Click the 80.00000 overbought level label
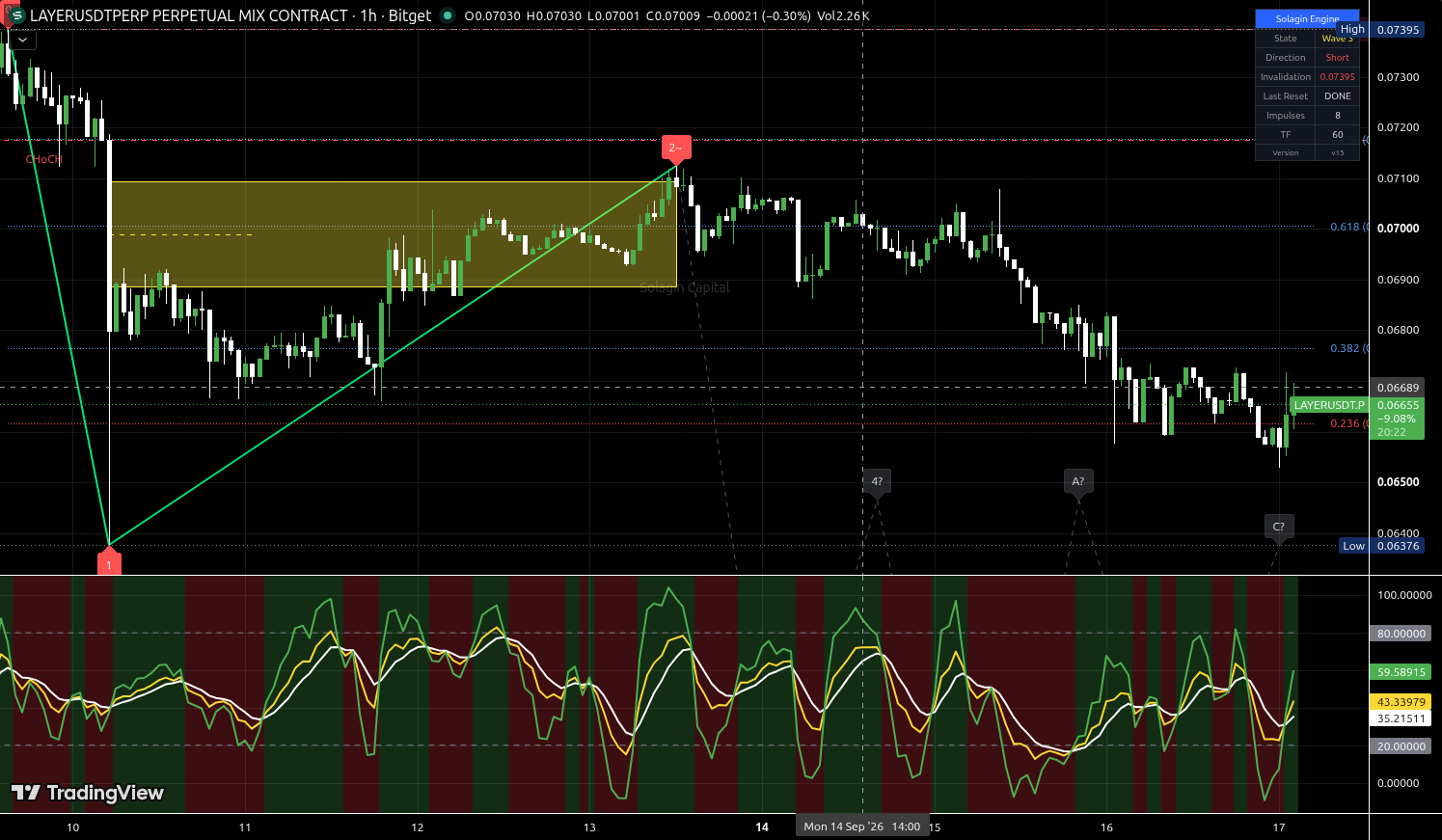This screenshot has width=1442, height=840. [1402, 634]
